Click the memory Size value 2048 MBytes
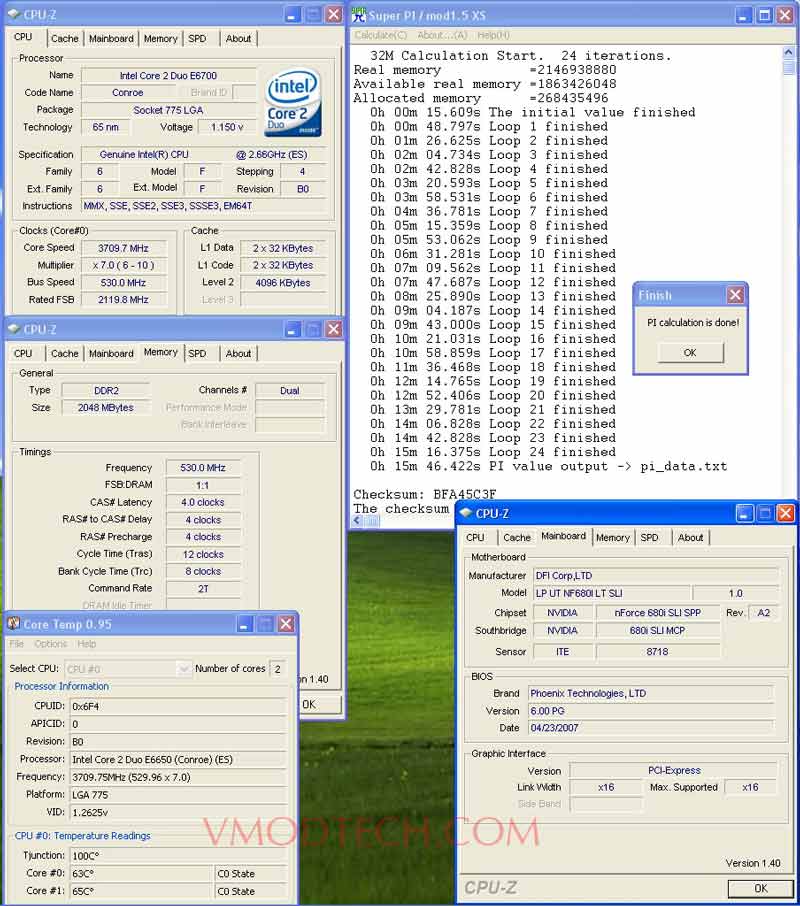 pos(106,408)
